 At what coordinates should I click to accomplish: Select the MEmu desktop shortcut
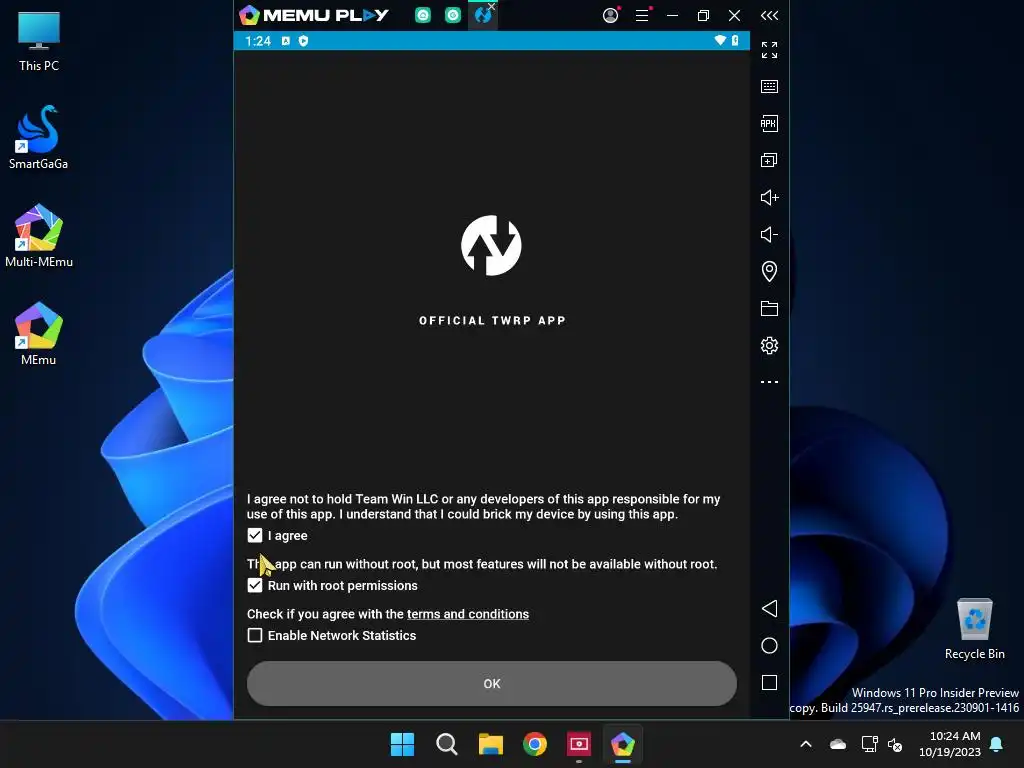[39, 334]
